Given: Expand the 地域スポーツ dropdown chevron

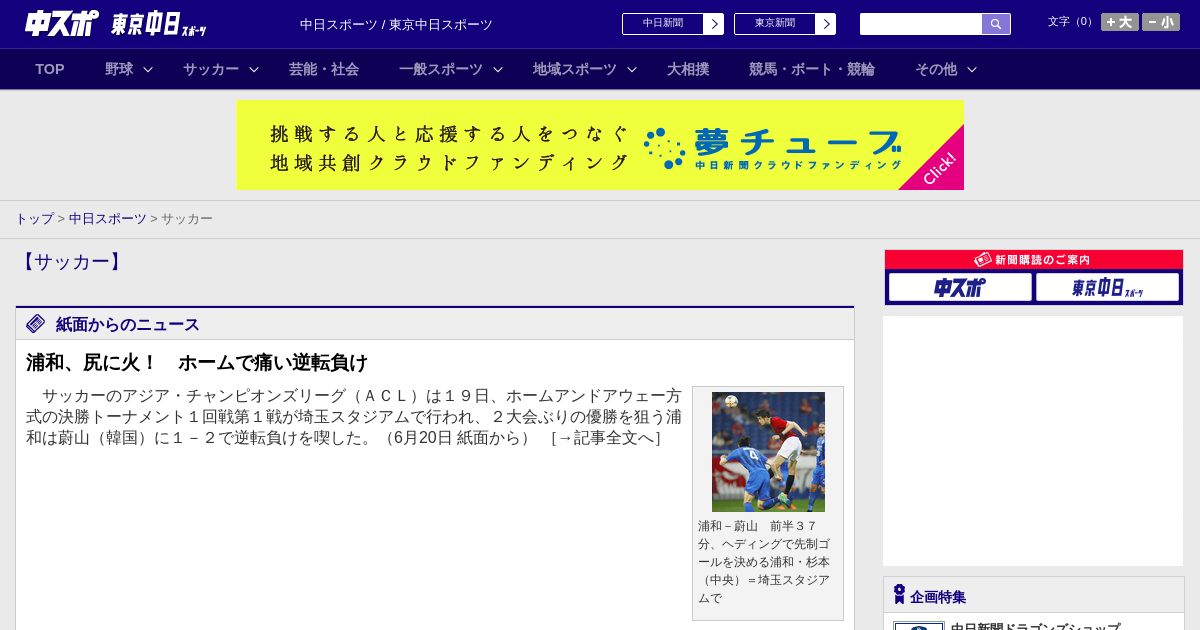Looking at the screenshot, I should [632, 69].
